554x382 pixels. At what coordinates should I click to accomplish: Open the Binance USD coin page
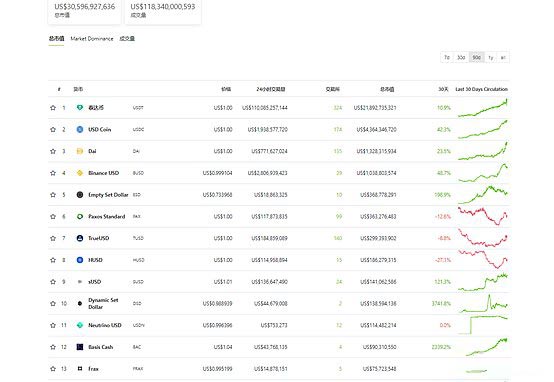tap(104, 173)
